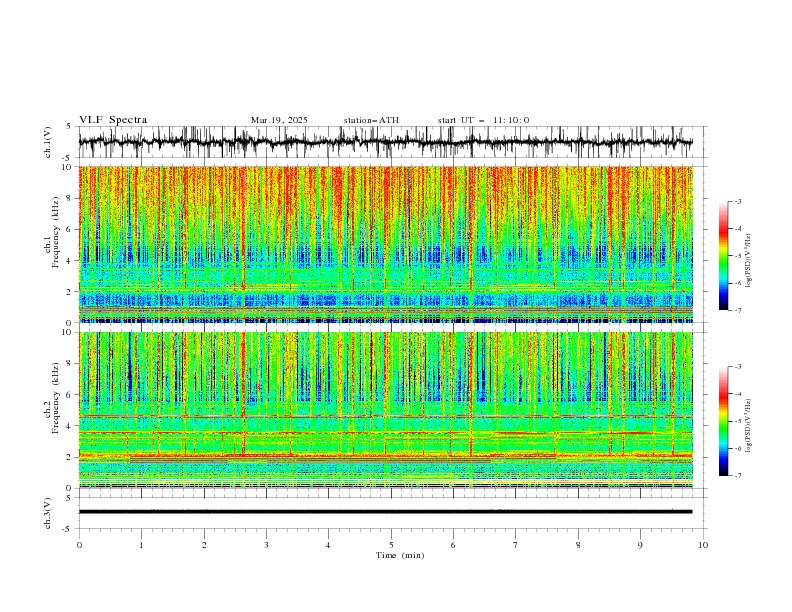This screenshot has height=612, width=792.
Task: Click the ch.1 colorbar log(PSD) label
Action: coord(749,261)
